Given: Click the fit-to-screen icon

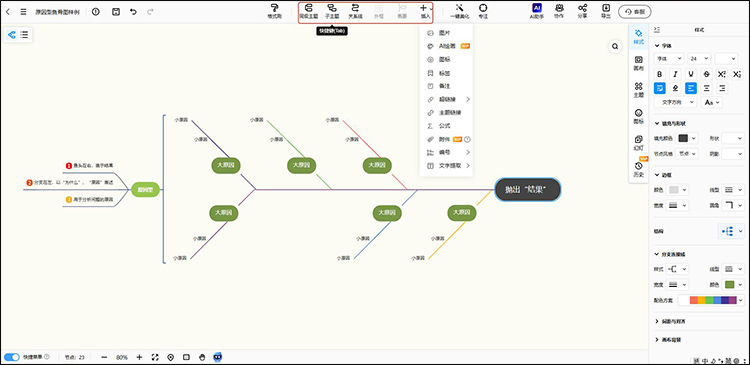Looking at the screenshot, I should pos(155,357).
